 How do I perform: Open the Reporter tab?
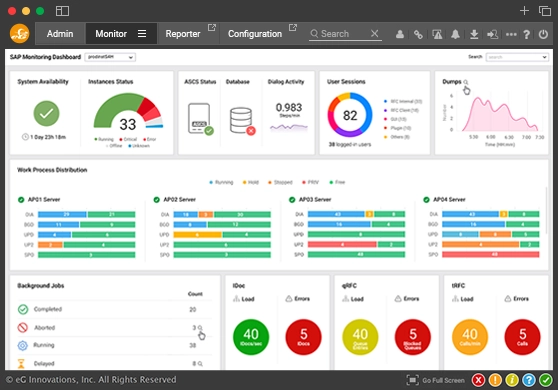[183, 34]
